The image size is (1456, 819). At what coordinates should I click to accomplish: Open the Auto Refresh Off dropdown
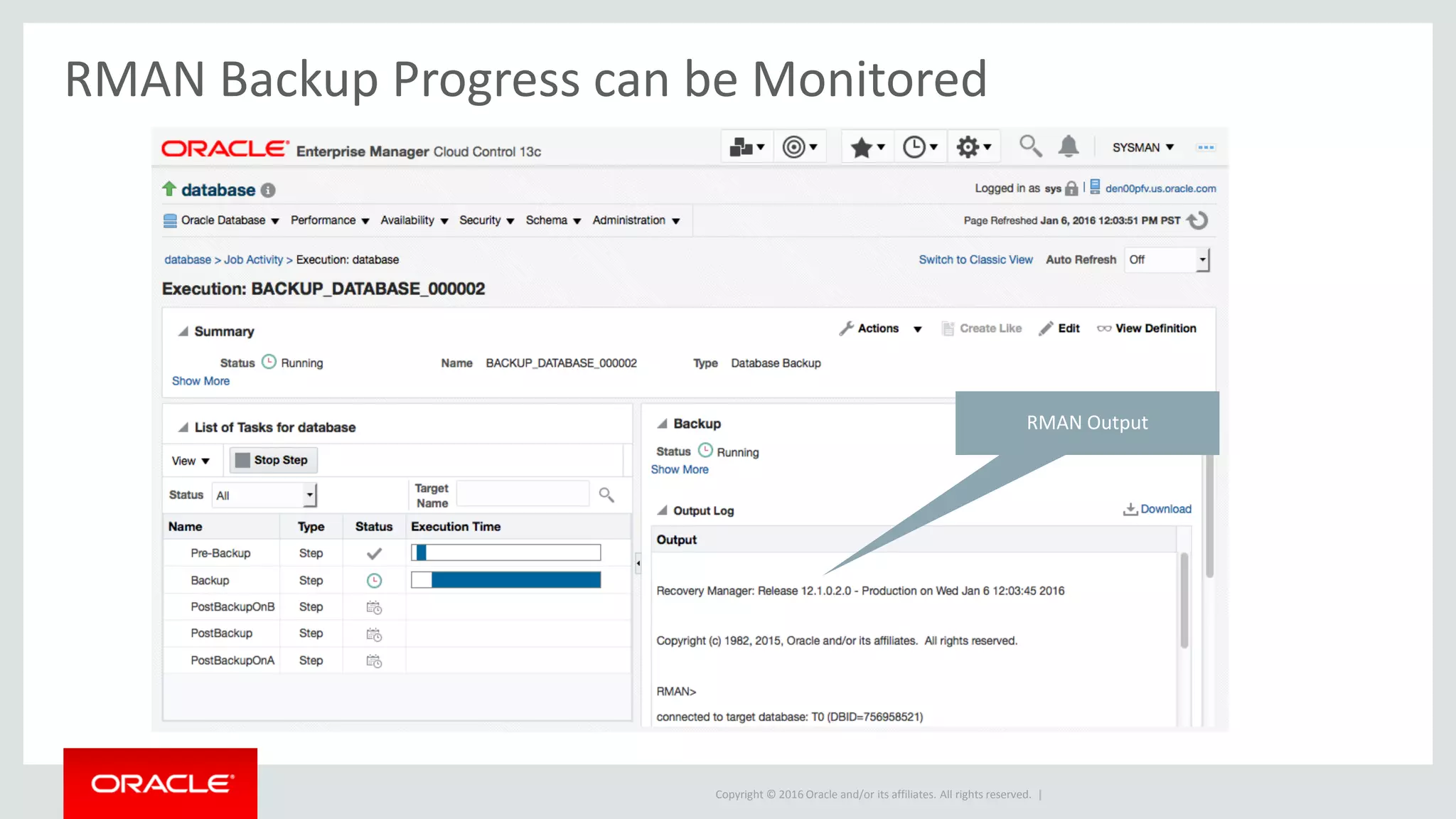point(1167,259)
